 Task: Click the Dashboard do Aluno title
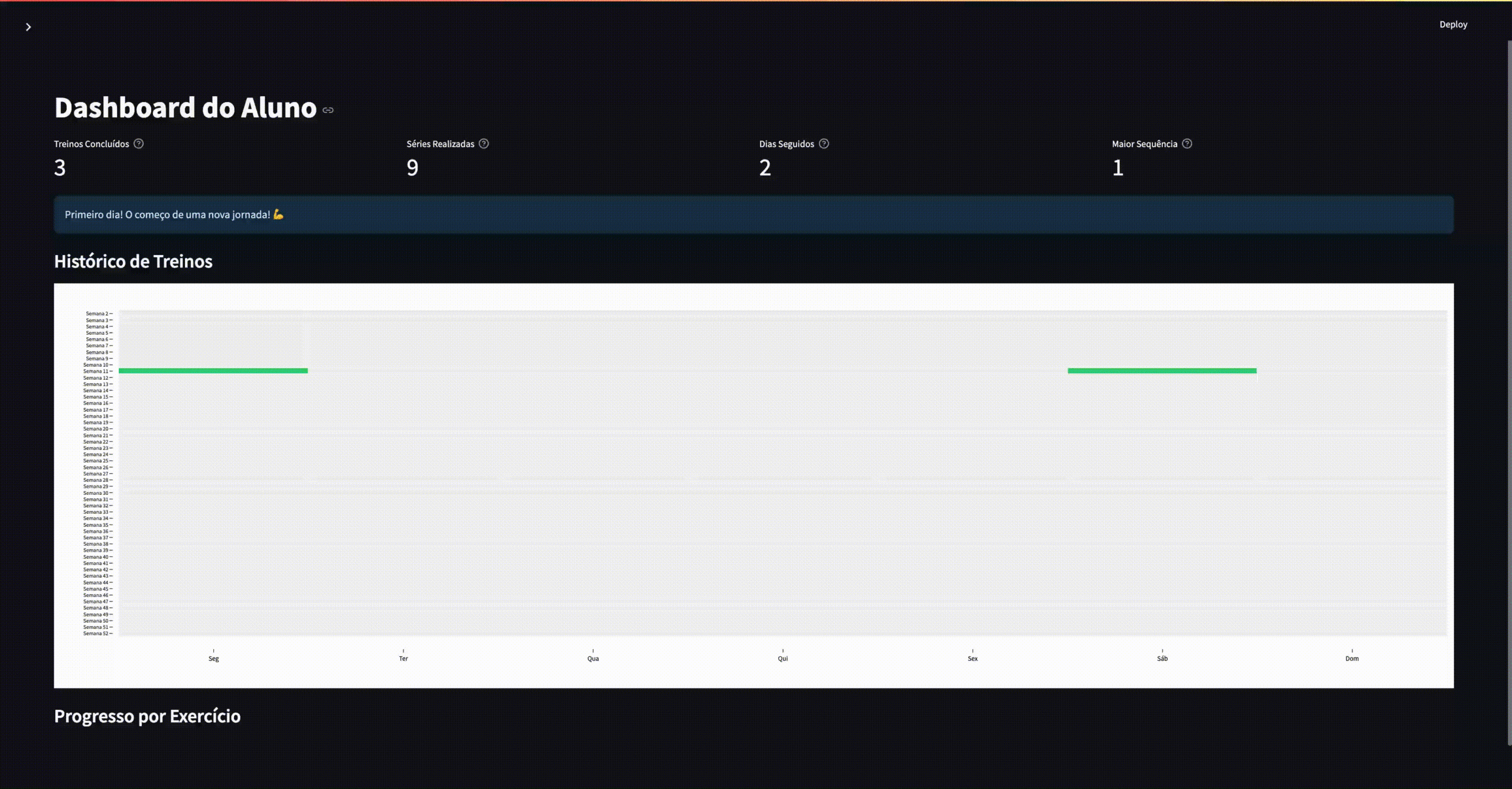tap(185, 107)
